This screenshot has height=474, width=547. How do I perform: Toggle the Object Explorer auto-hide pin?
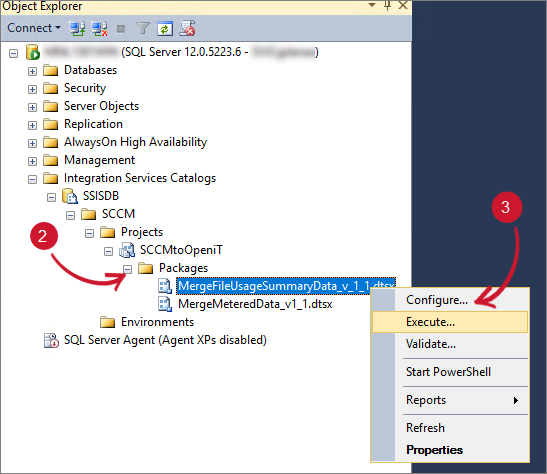pyautogui.click(x=388, y=6)
